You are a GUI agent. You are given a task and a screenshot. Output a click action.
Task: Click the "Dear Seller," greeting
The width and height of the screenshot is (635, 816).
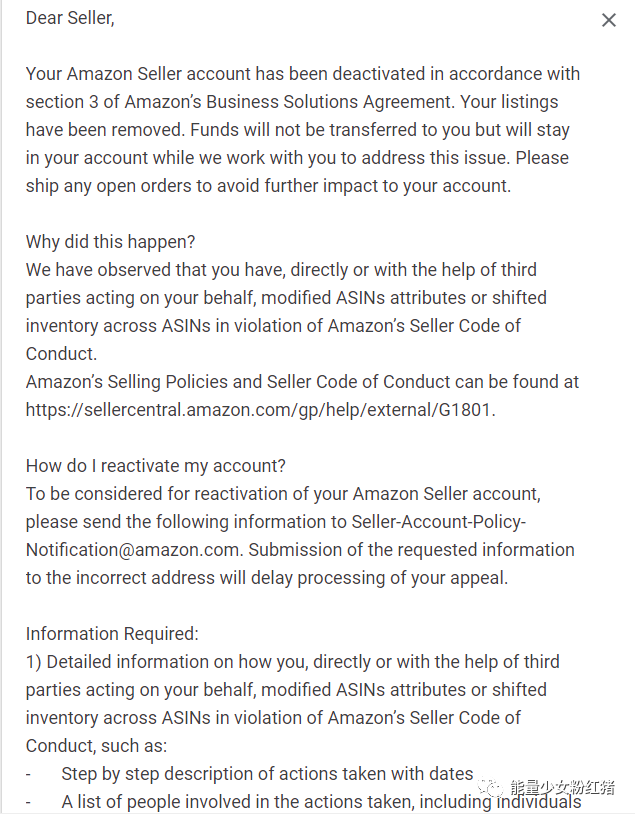[x=70, y=18]
